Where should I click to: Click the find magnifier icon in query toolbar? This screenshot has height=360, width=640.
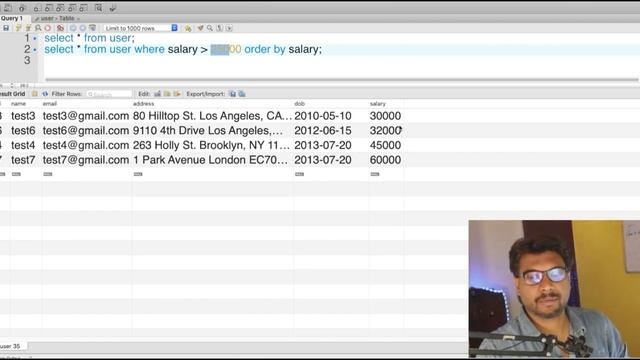(210, 28)
